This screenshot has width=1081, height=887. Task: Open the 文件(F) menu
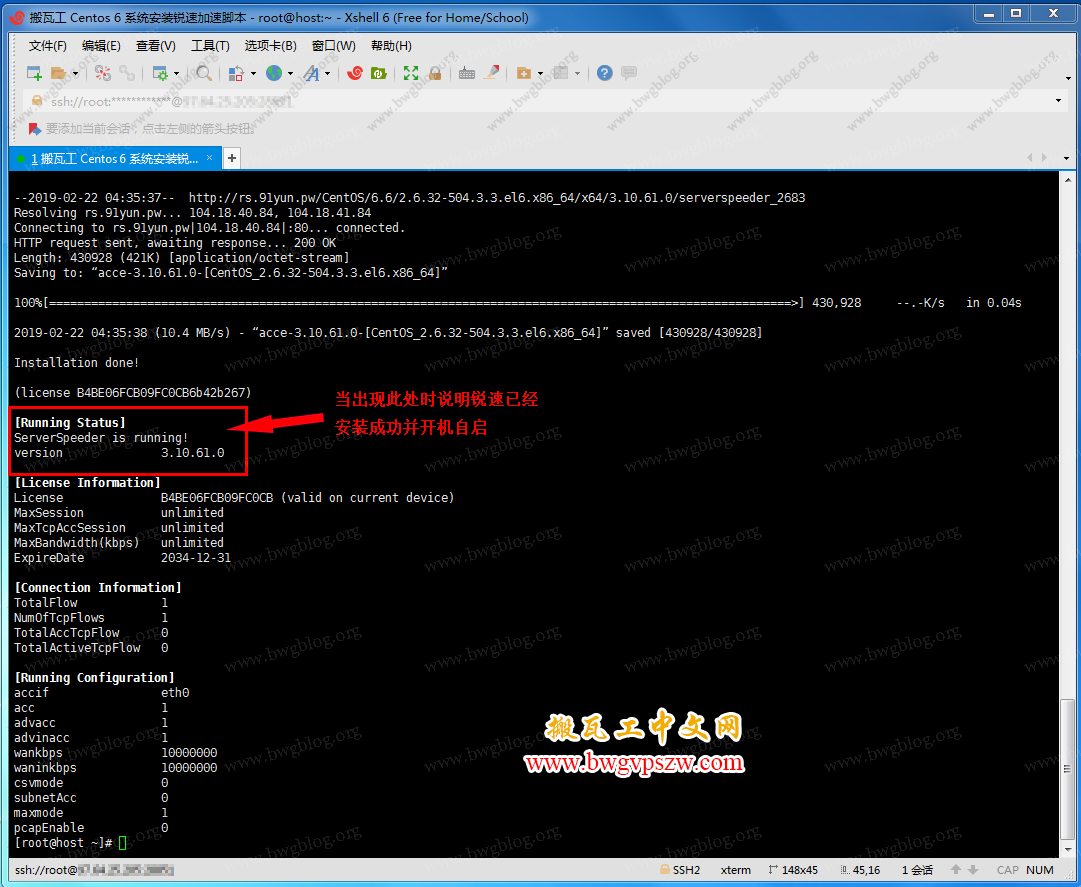pyautogui.click(x=48, y=45)
